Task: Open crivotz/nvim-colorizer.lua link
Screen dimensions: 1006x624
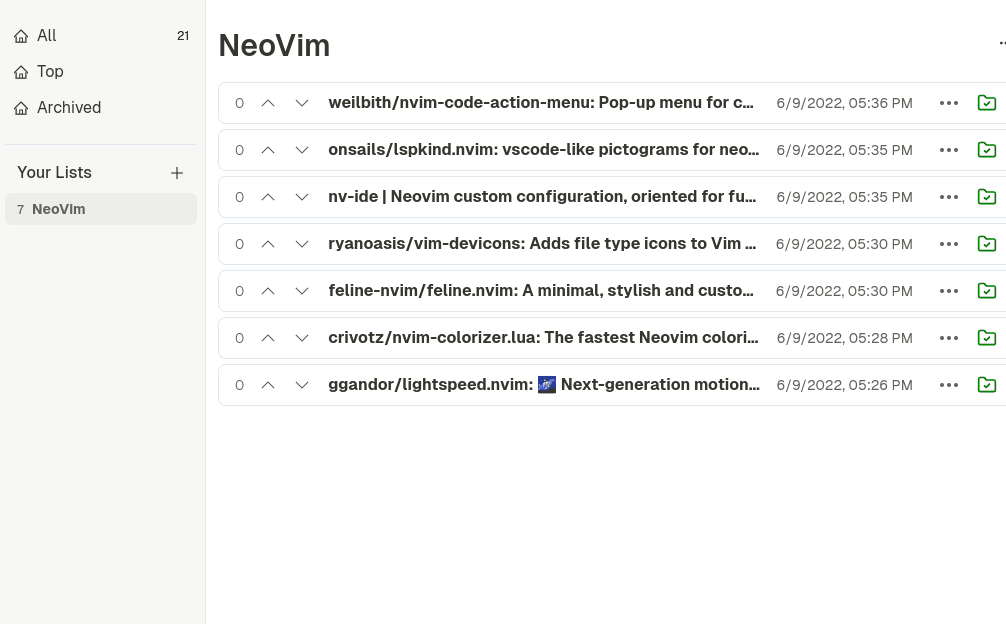Action: pos(543,338)
